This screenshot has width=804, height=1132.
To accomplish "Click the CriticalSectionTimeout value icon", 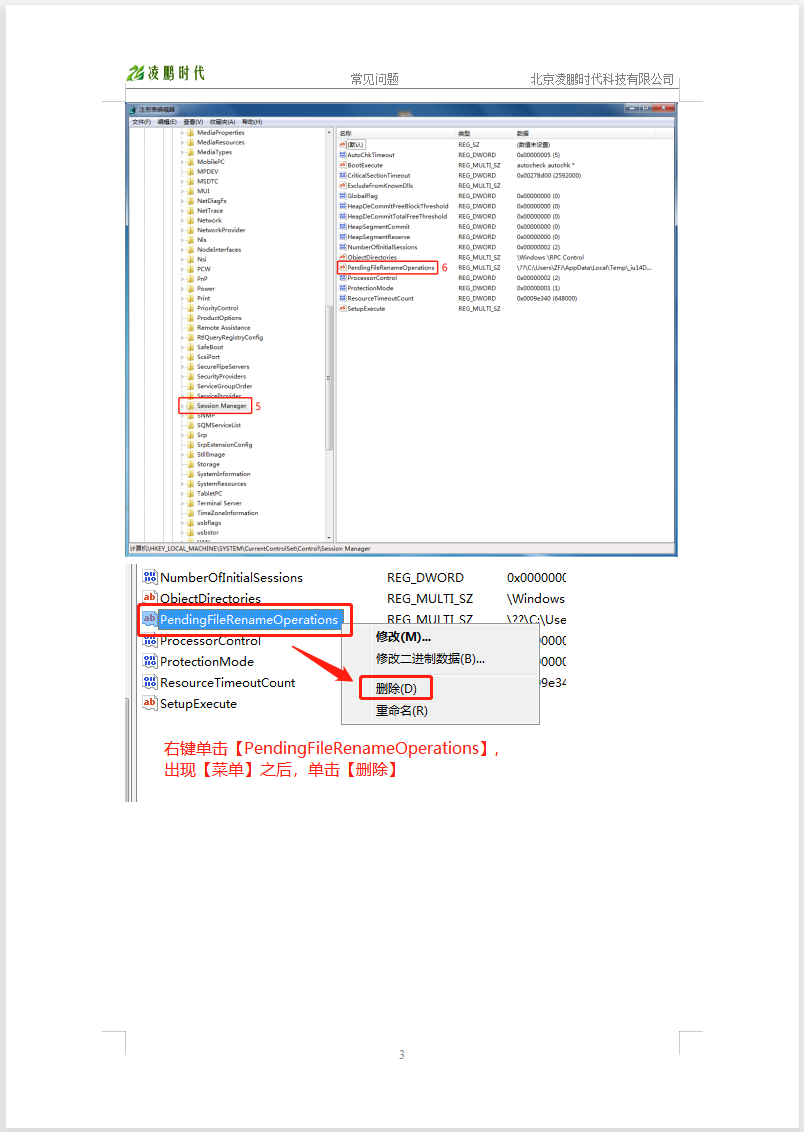I will click(343, 175).
